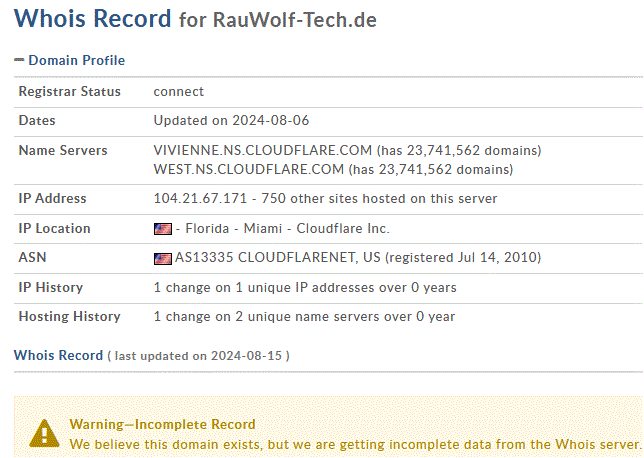The height and width of the screenshot is (458, 644).
Task: Click the 'IP History' label
Action: 51,287
